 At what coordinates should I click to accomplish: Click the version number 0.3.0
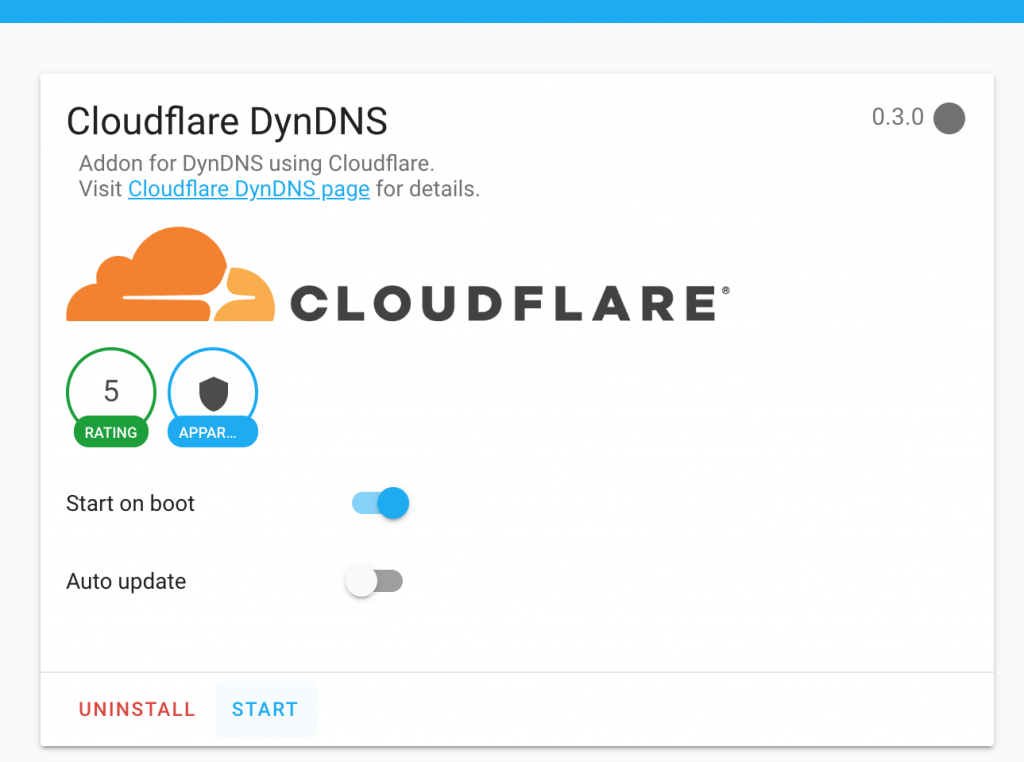[899, 117]
